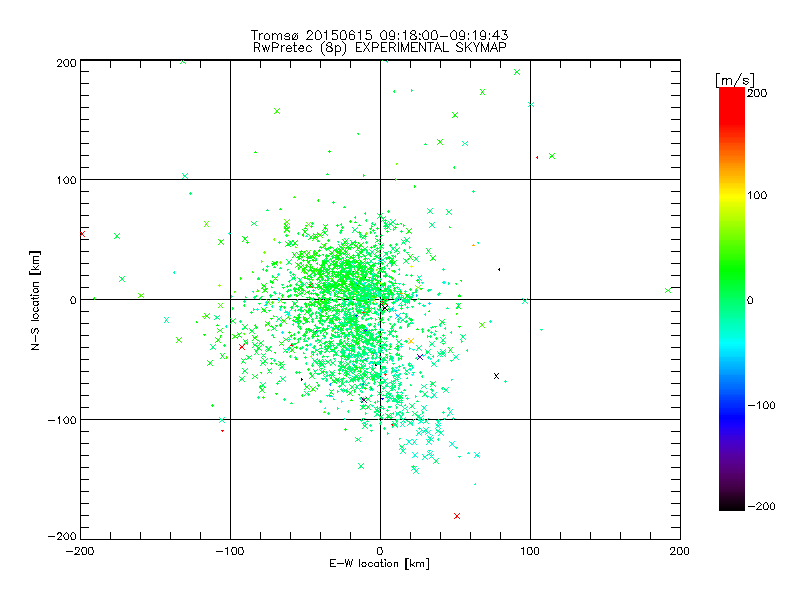Click the red top section of colorbar
This screenshot has height=600, width=800.
click(732, 105)
